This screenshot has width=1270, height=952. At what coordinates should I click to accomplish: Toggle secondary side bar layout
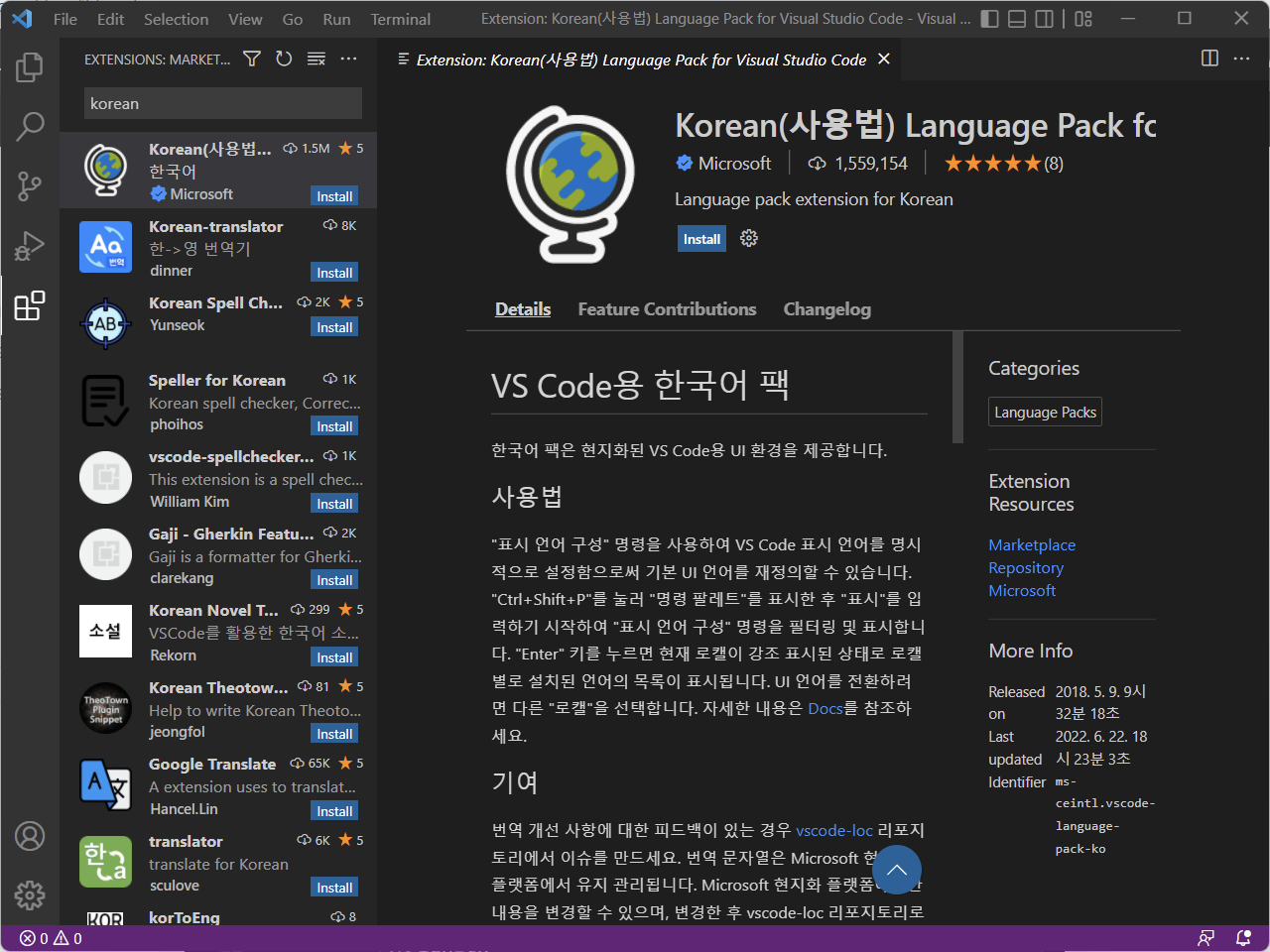click(x=1044, y=19)
